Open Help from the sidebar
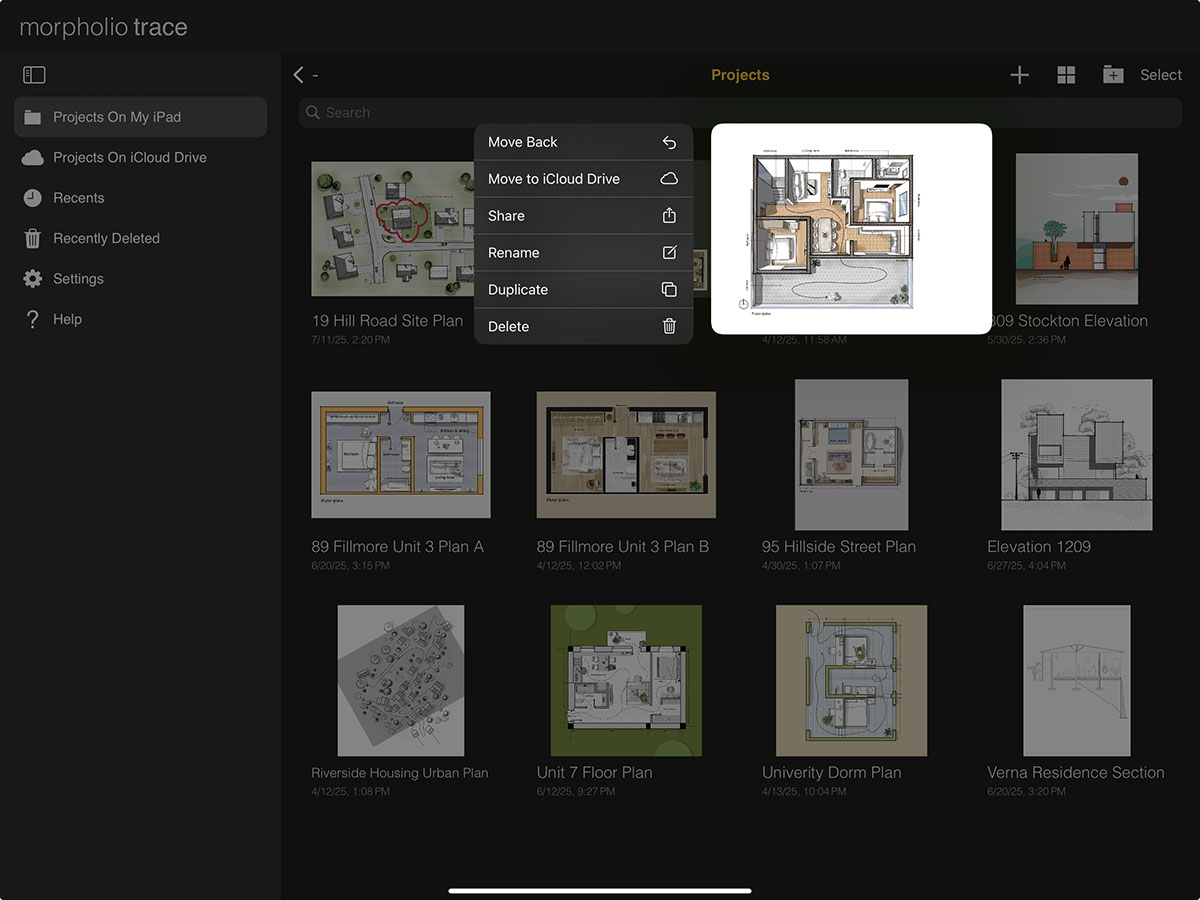This screenshot has width=1200, height=900. pyautogui.click(x=67, y=319)
